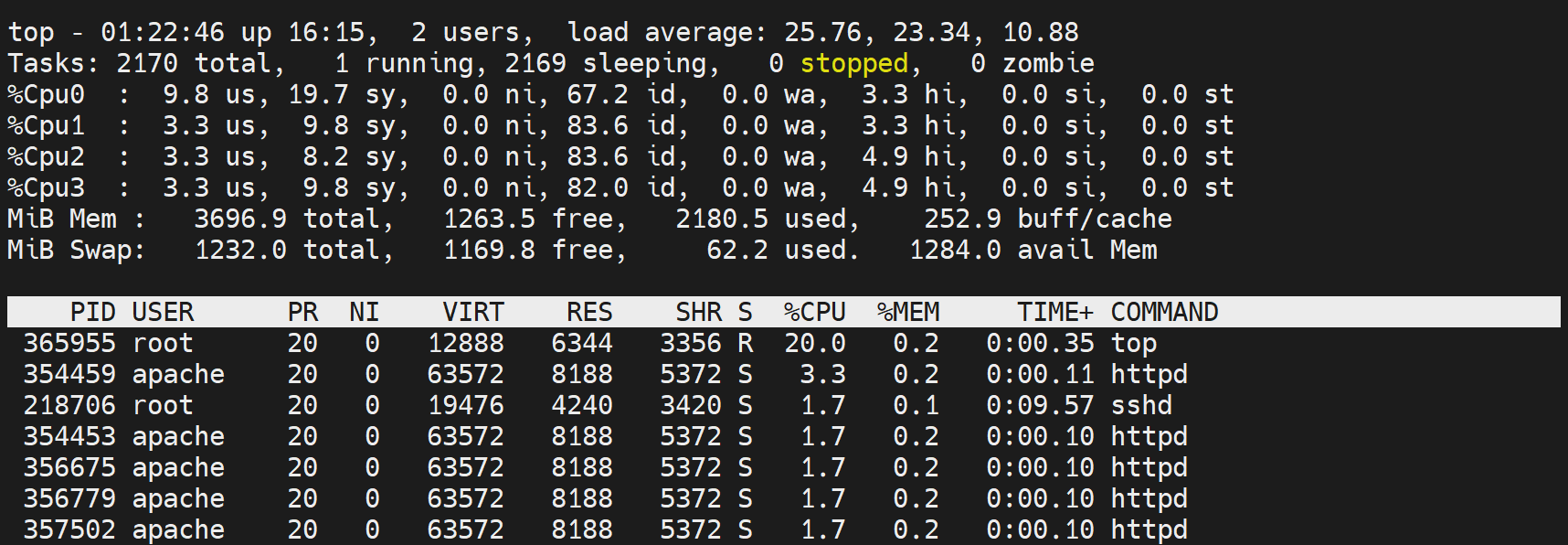The width and height of the screenshot is (1568, 545).
Task: Click the %Cpu3 label
Action: pyautogui.click(x=46, y=187)
